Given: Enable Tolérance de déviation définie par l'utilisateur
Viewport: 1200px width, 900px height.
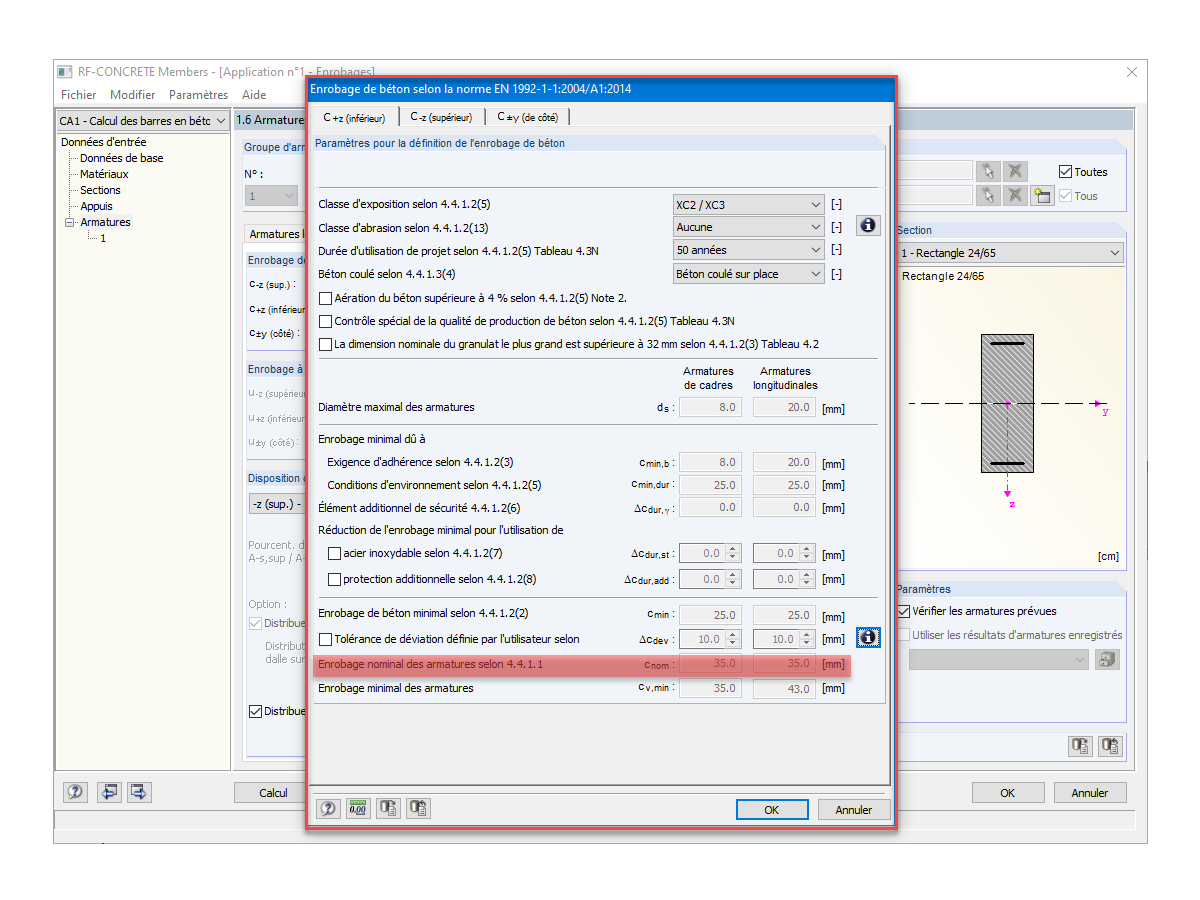Looking at the screenshot, I should pos(325,639).
